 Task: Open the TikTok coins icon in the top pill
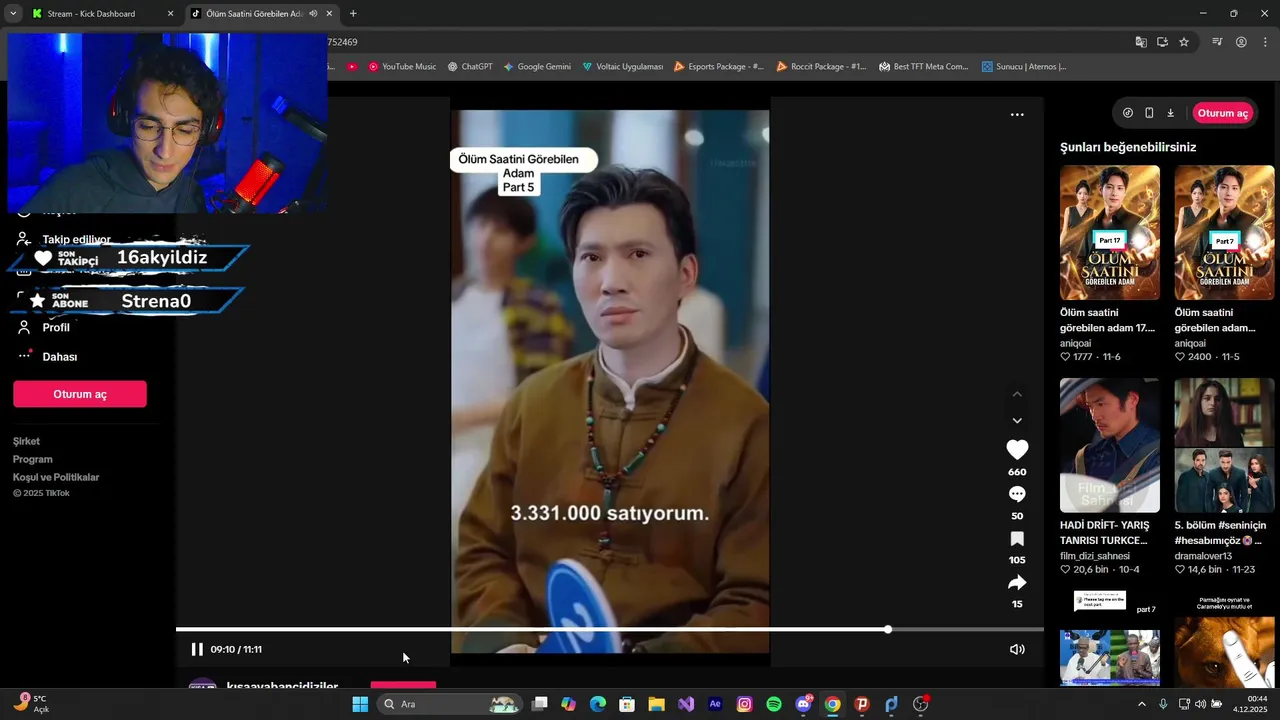tap(1128, 113)
